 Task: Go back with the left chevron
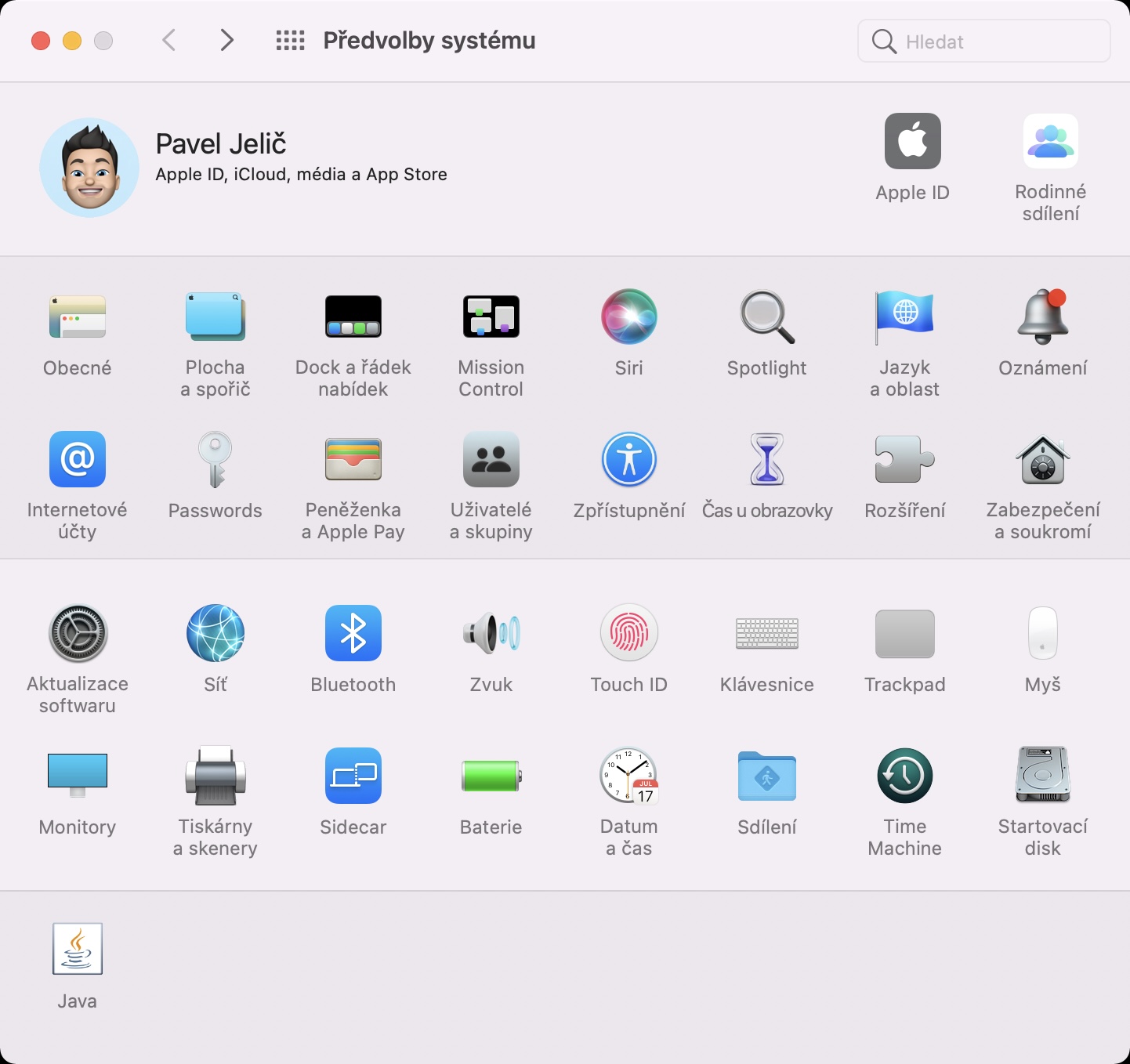[x=168, y=40]
